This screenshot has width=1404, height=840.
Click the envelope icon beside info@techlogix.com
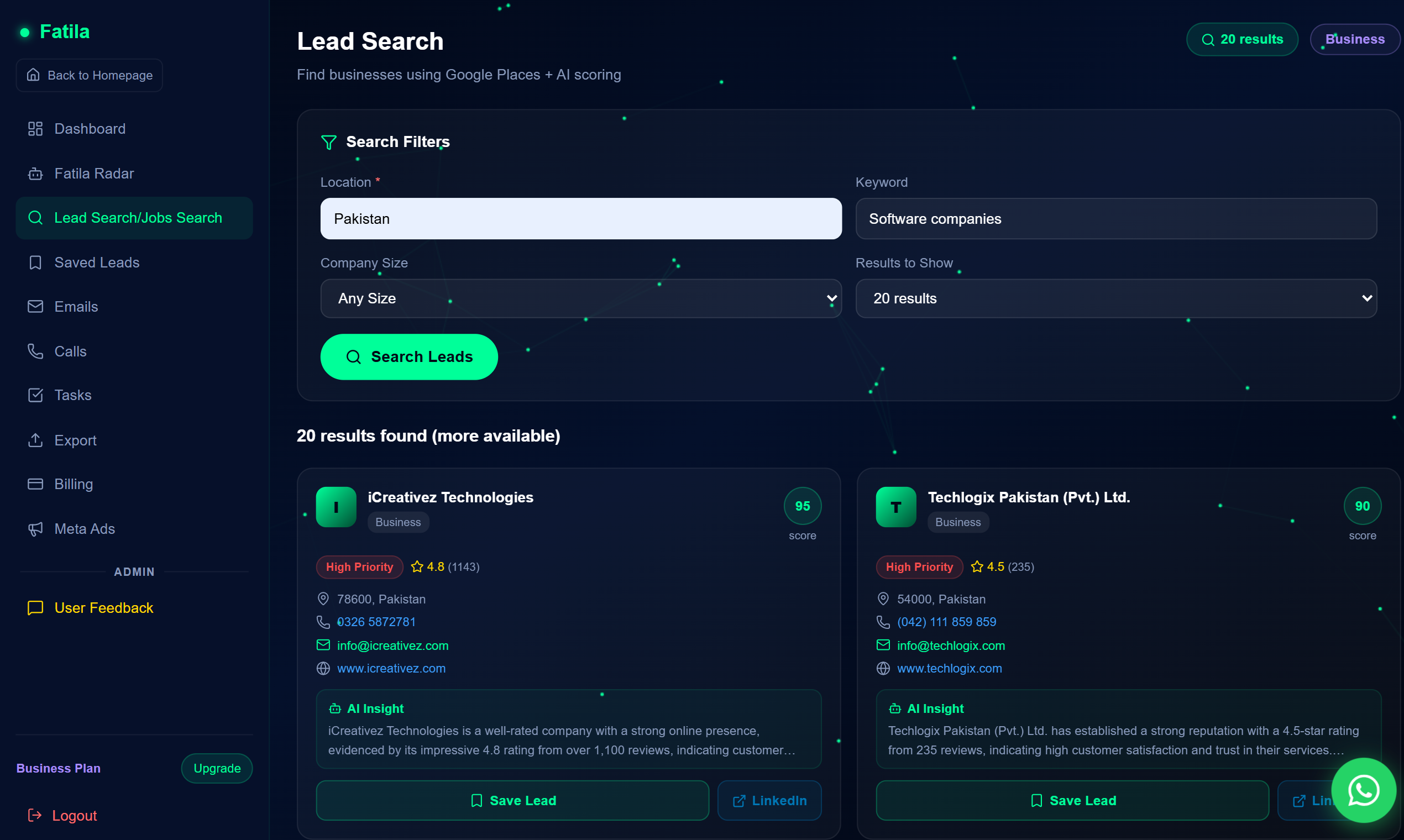click(x=883, y=645)
